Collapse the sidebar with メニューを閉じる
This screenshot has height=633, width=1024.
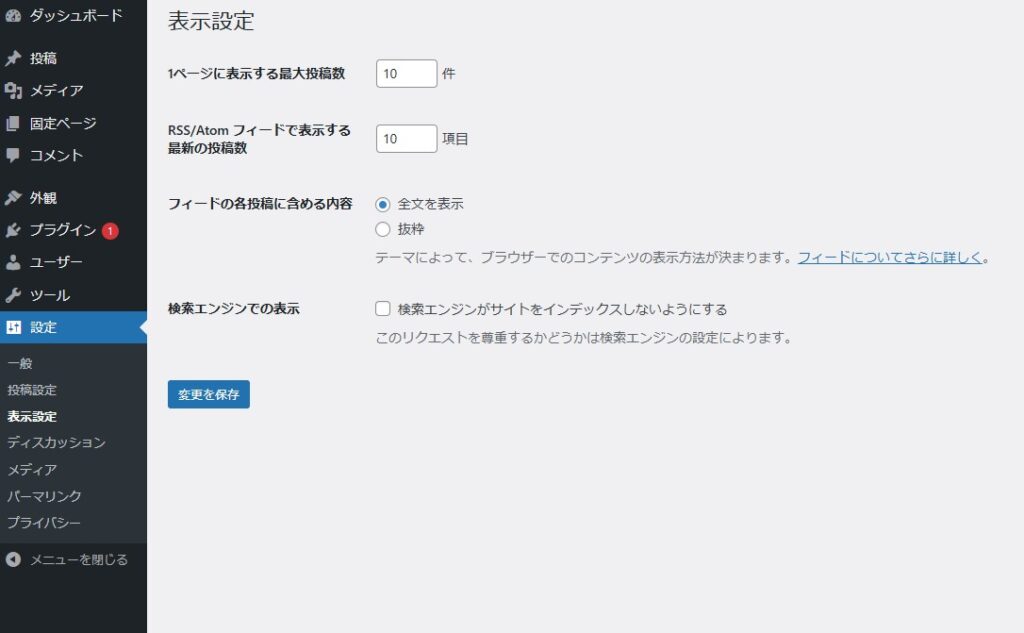click(x=68, y=560)
